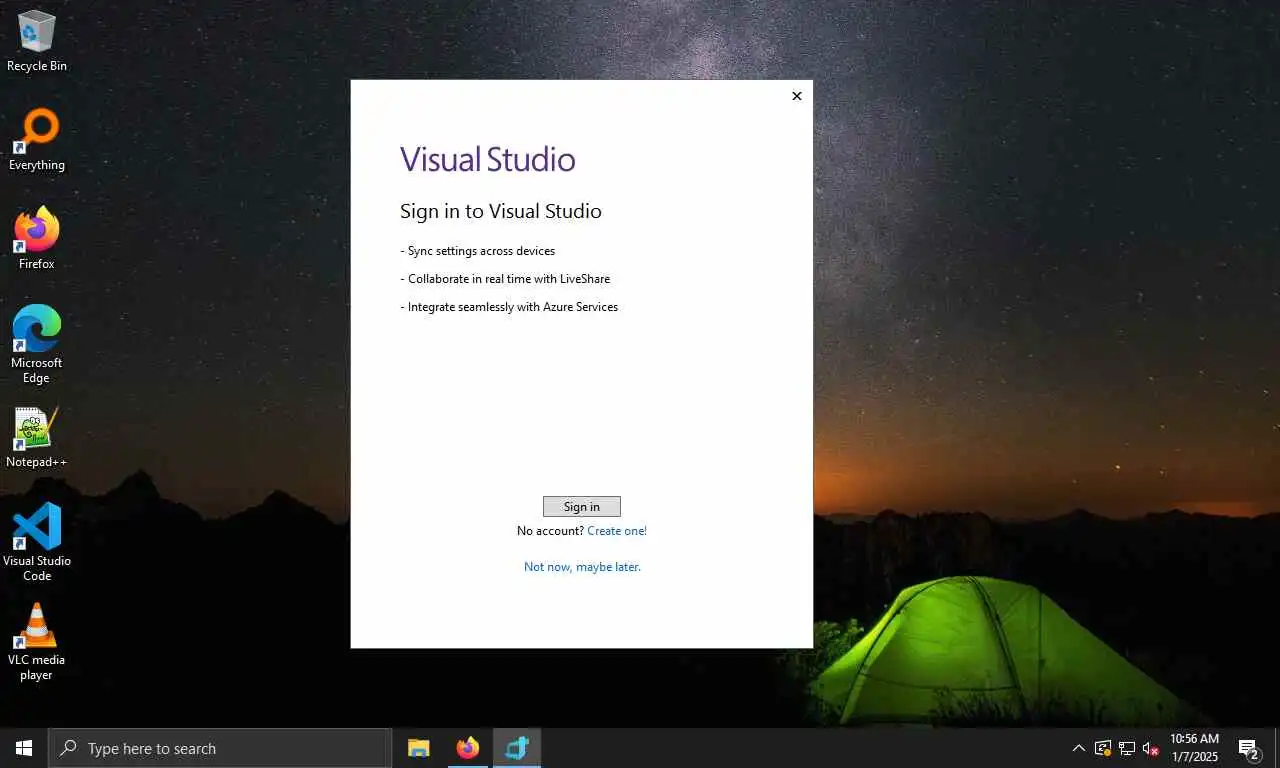Click the Visual Studio taskbar icon
Screen dimensions: 1280x768
click(x=517, y=748)
